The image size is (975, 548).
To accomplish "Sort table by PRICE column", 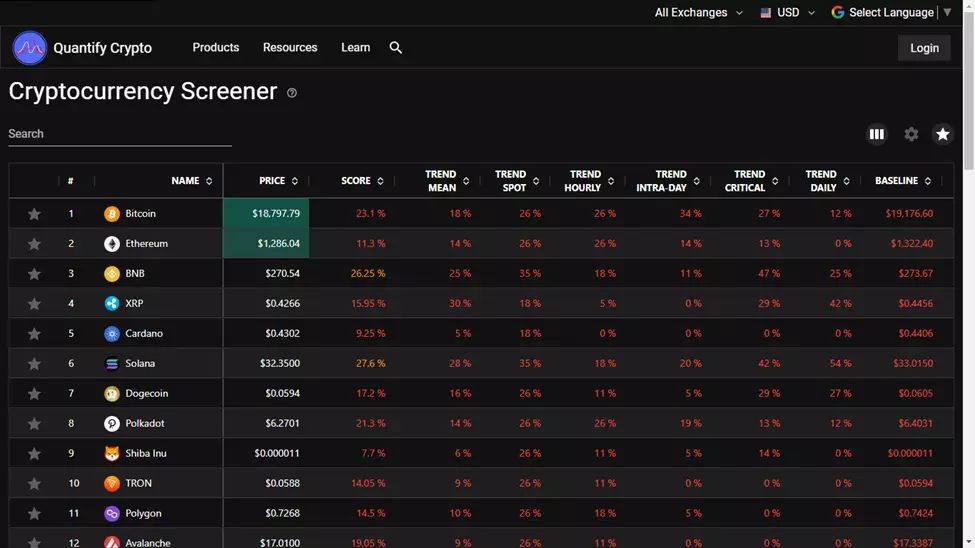I will (x=279, y=181).
